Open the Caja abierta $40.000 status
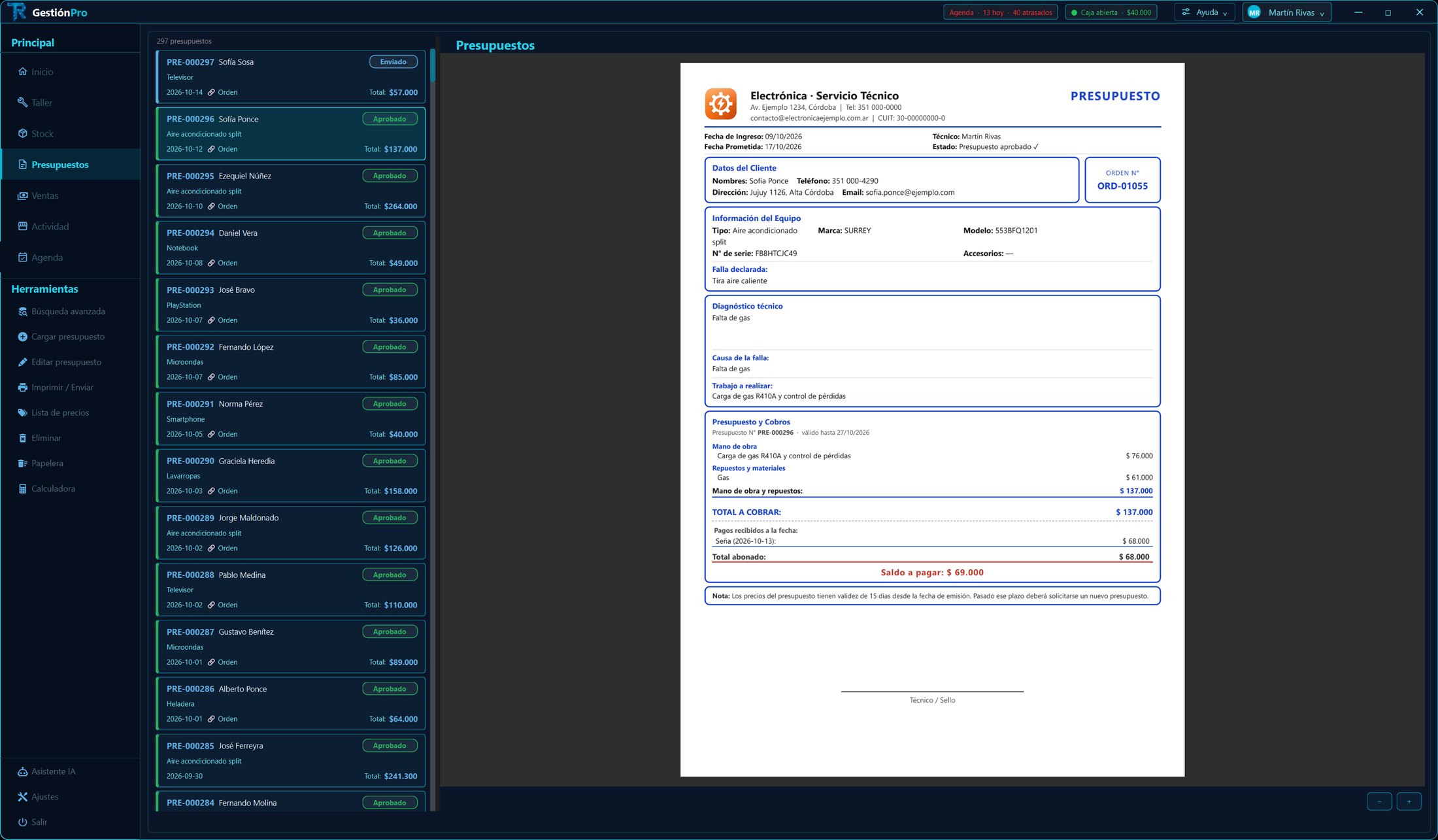The width and height of the screenshot is (1438, 840). 1111,12
